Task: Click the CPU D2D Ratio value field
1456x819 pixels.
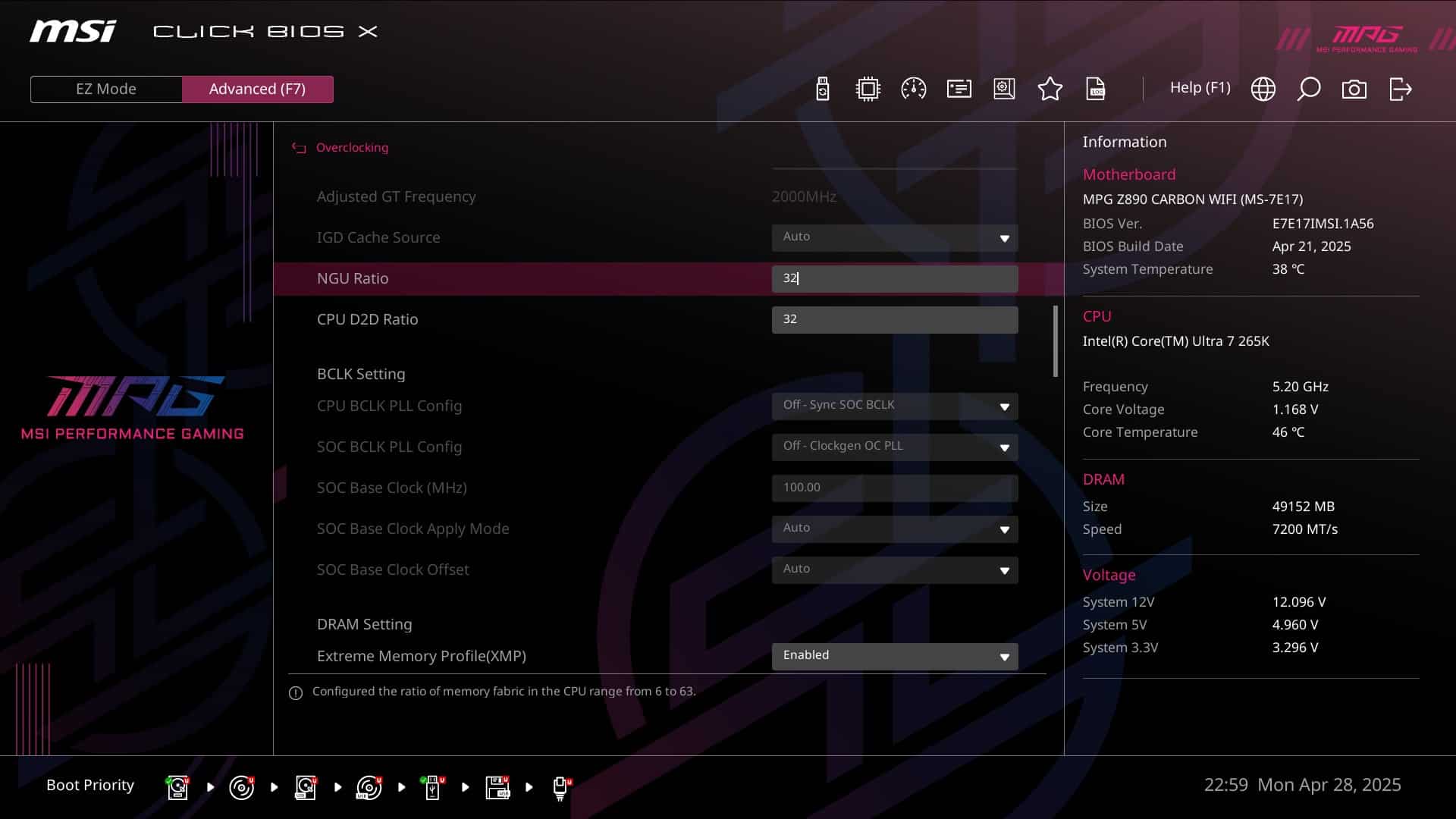Action: (x=895, y=319)
